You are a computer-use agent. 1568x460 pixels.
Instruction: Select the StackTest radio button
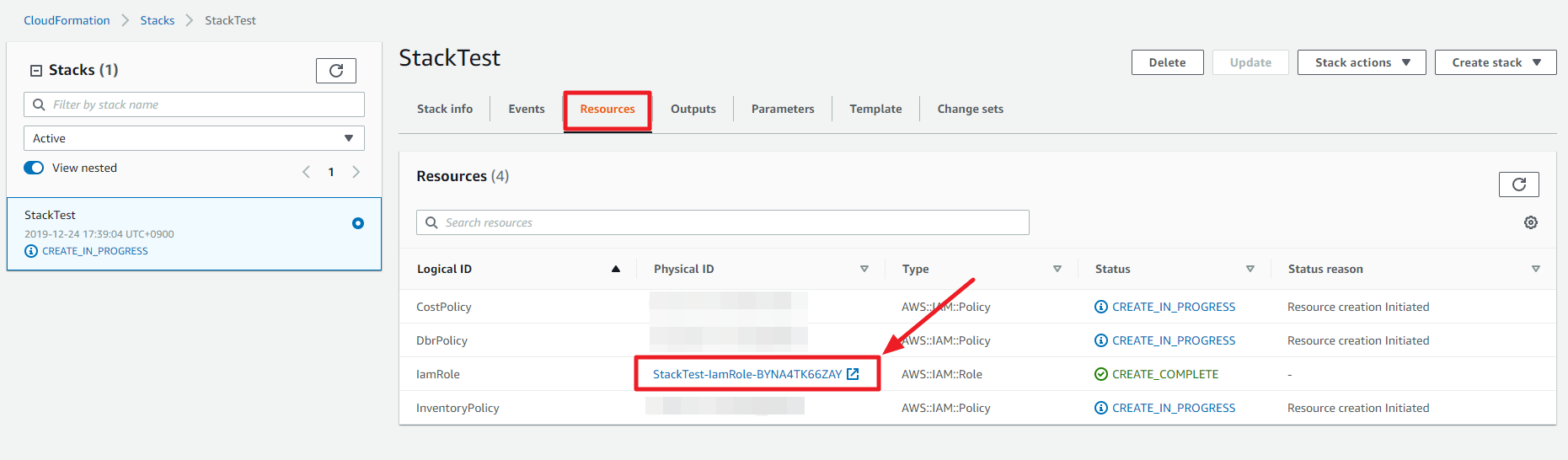click(358, 223)
